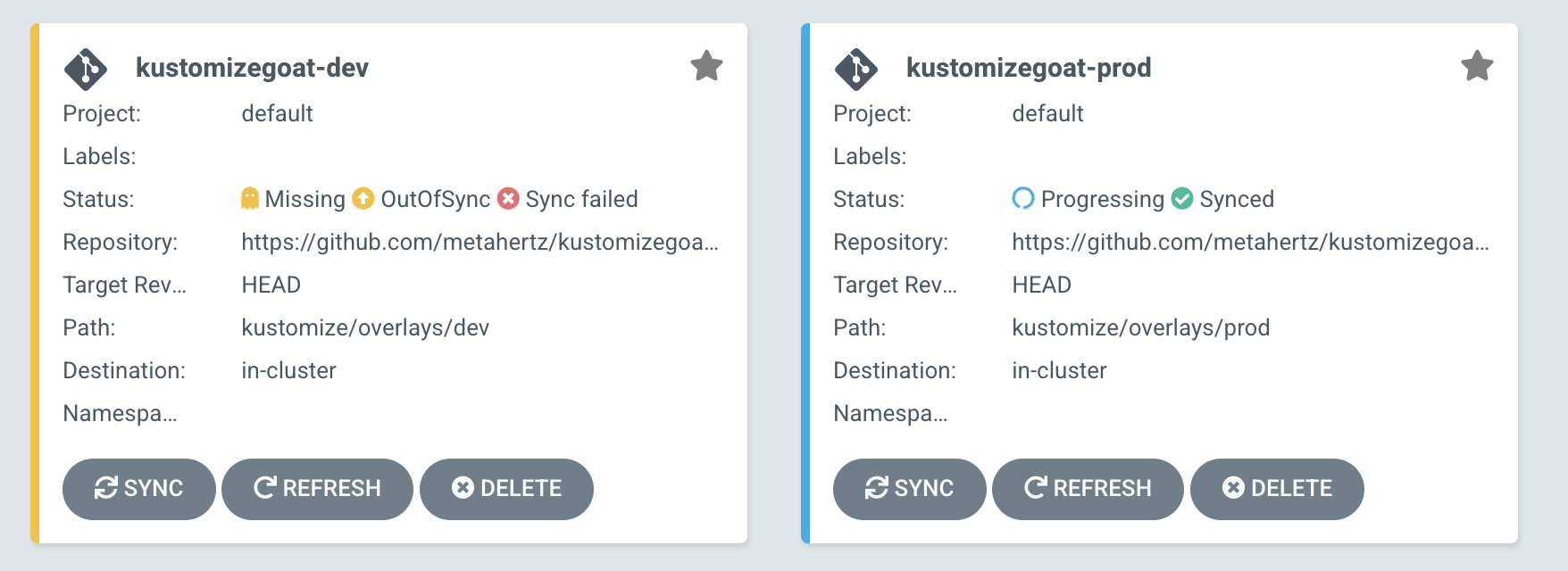Click the kustomize/overlays/prod path text
The width and height of the screenshot is (1568, 571).
click(1140, 327)
